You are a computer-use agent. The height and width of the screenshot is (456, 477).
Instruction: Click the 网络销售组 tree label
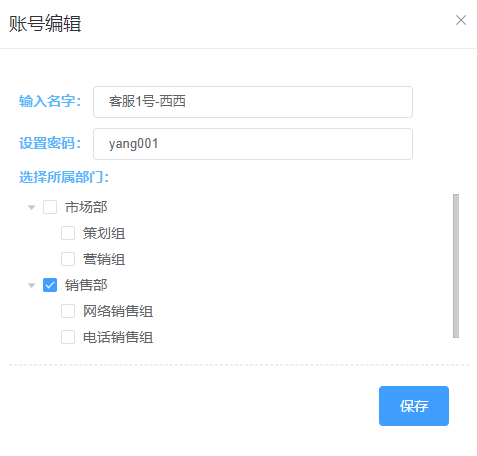pos(118,311)
